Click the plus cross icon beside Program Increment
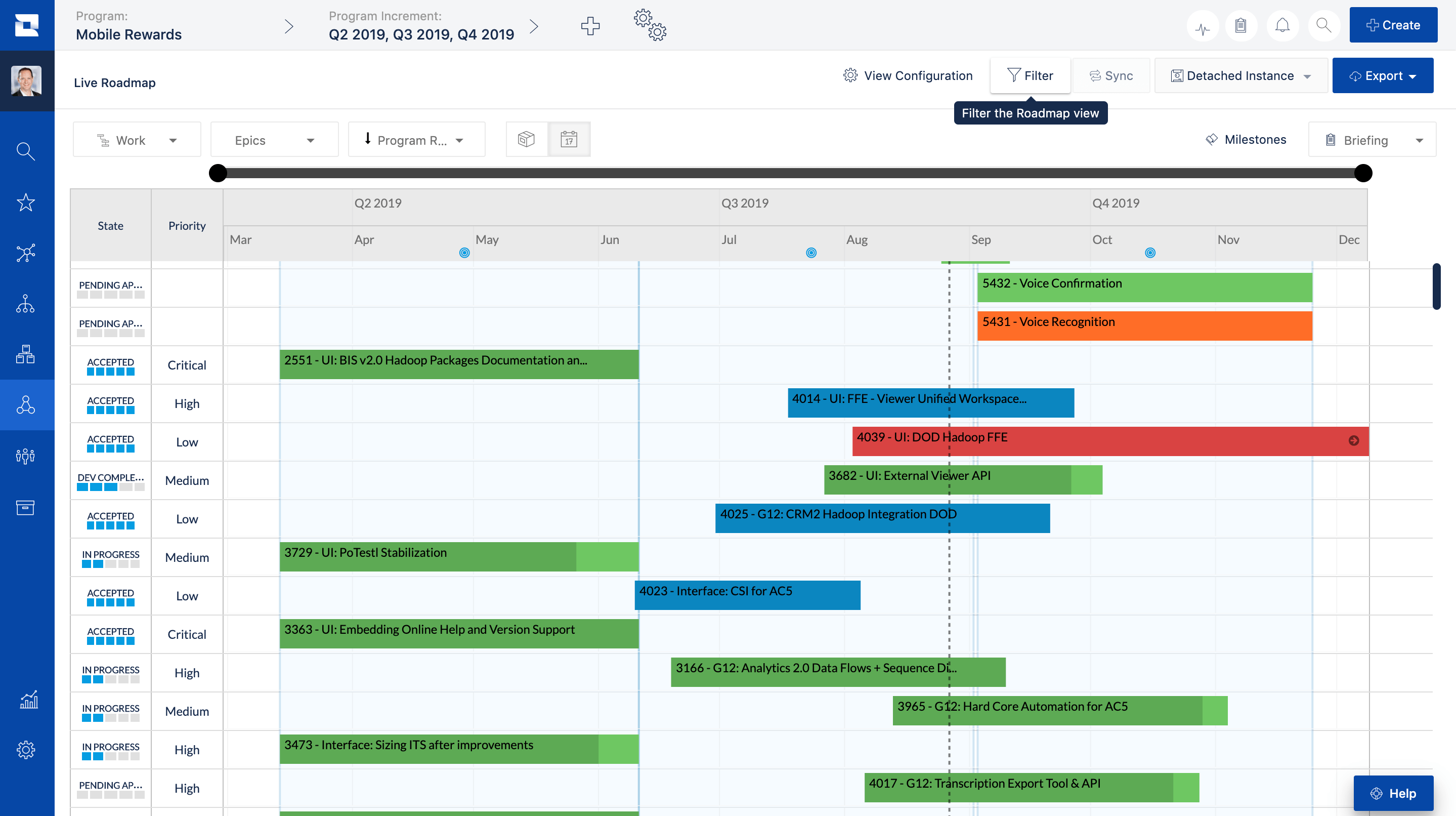The height and width of the screenshot is (816, 1456). (590, 25)
